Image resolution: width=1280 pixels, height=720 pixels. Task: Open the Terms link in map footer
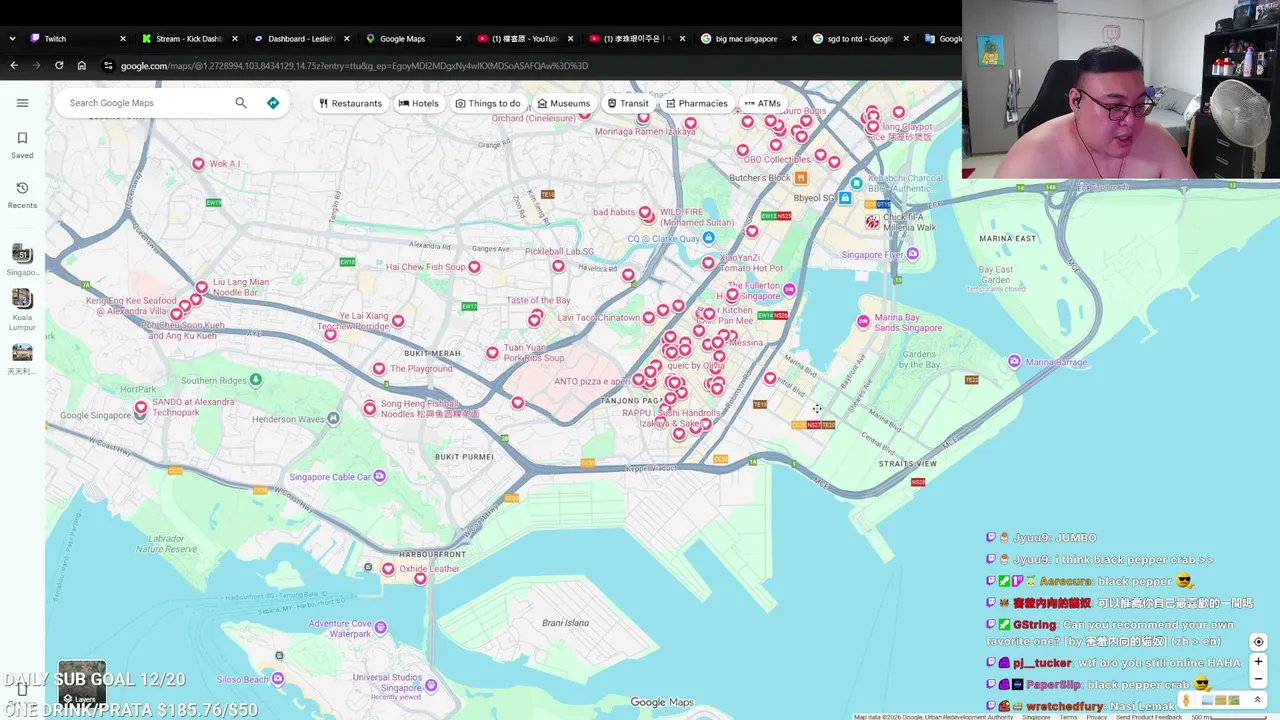[x=1068, y=717]
